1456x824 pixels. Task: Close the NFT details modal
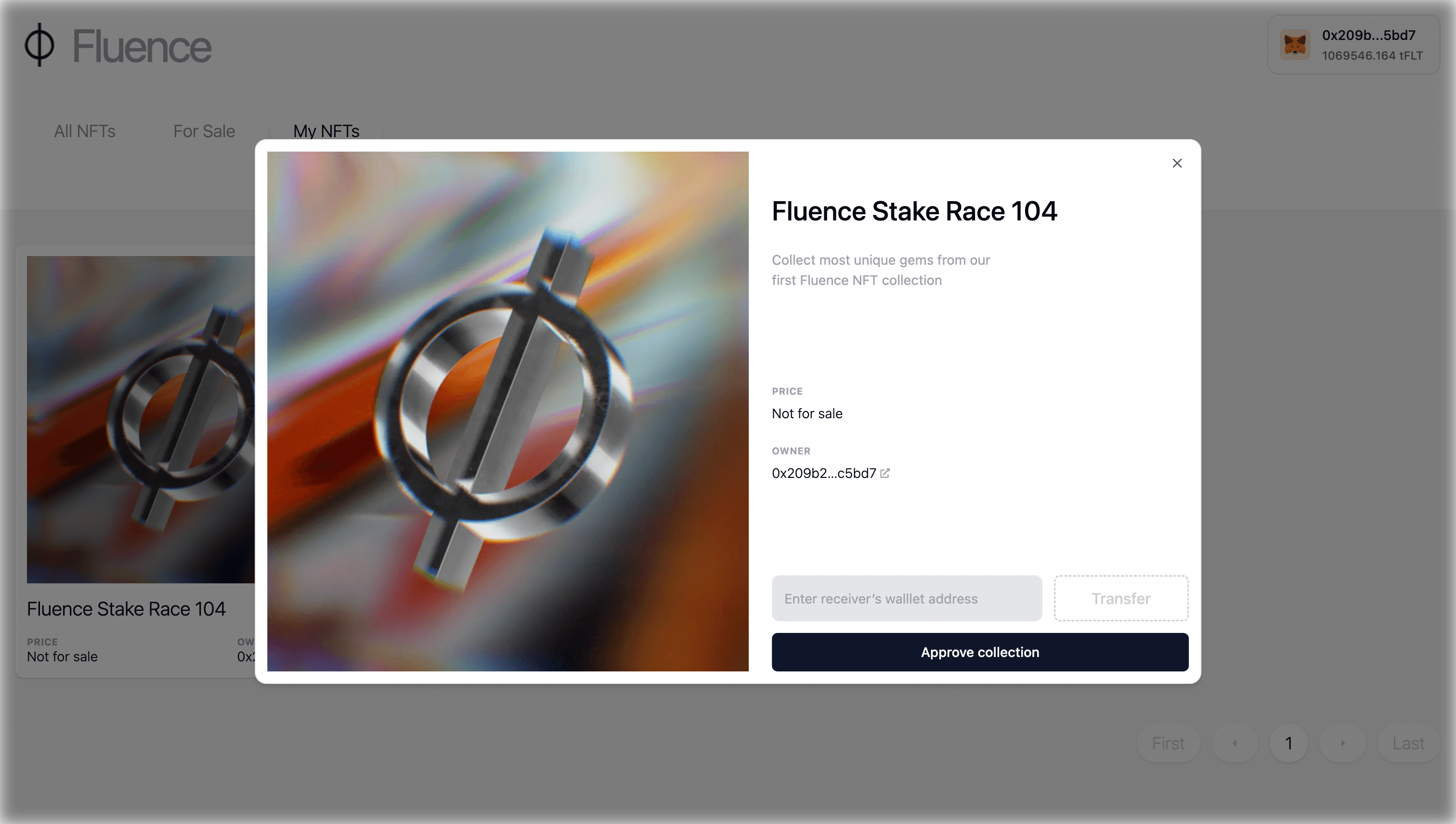point(1177,163)
